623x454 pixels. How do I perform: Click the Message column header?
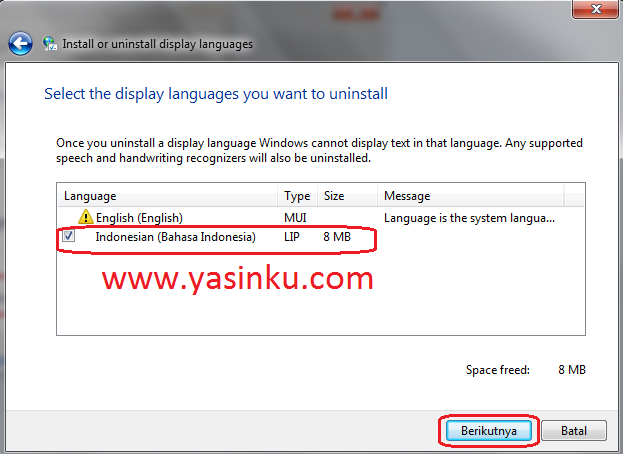point(470,196)
